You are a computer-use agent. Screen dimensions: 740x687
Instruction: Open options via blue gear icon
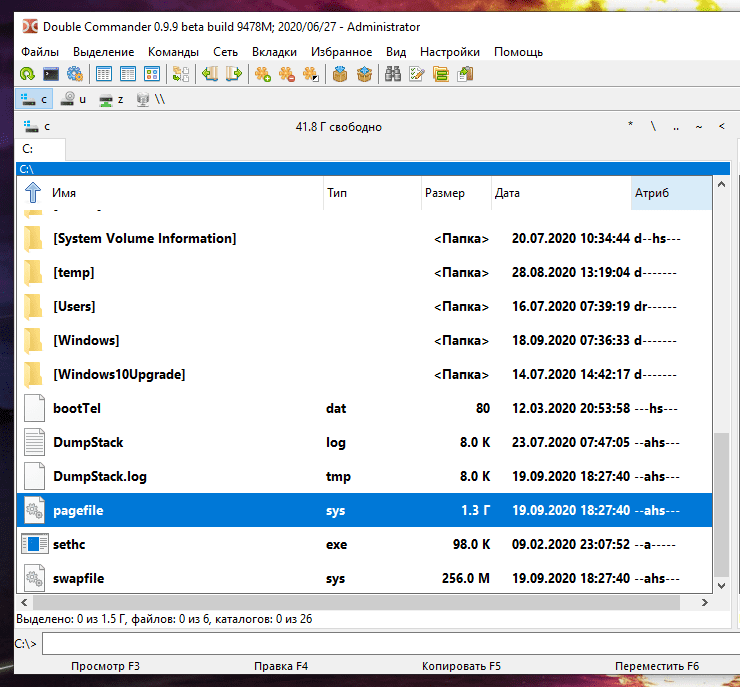[75, 74]
